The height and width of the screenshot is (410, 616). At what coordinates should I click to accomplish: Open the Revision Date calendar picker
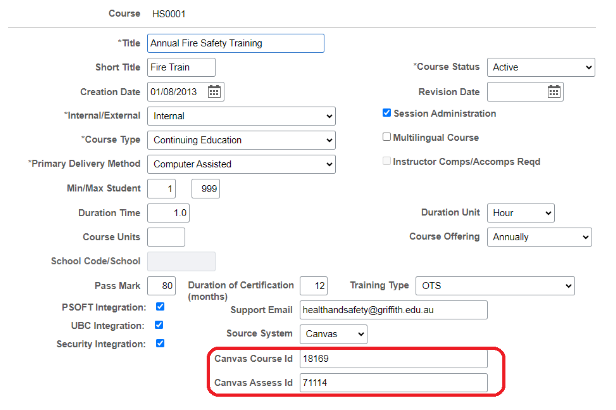555,92
